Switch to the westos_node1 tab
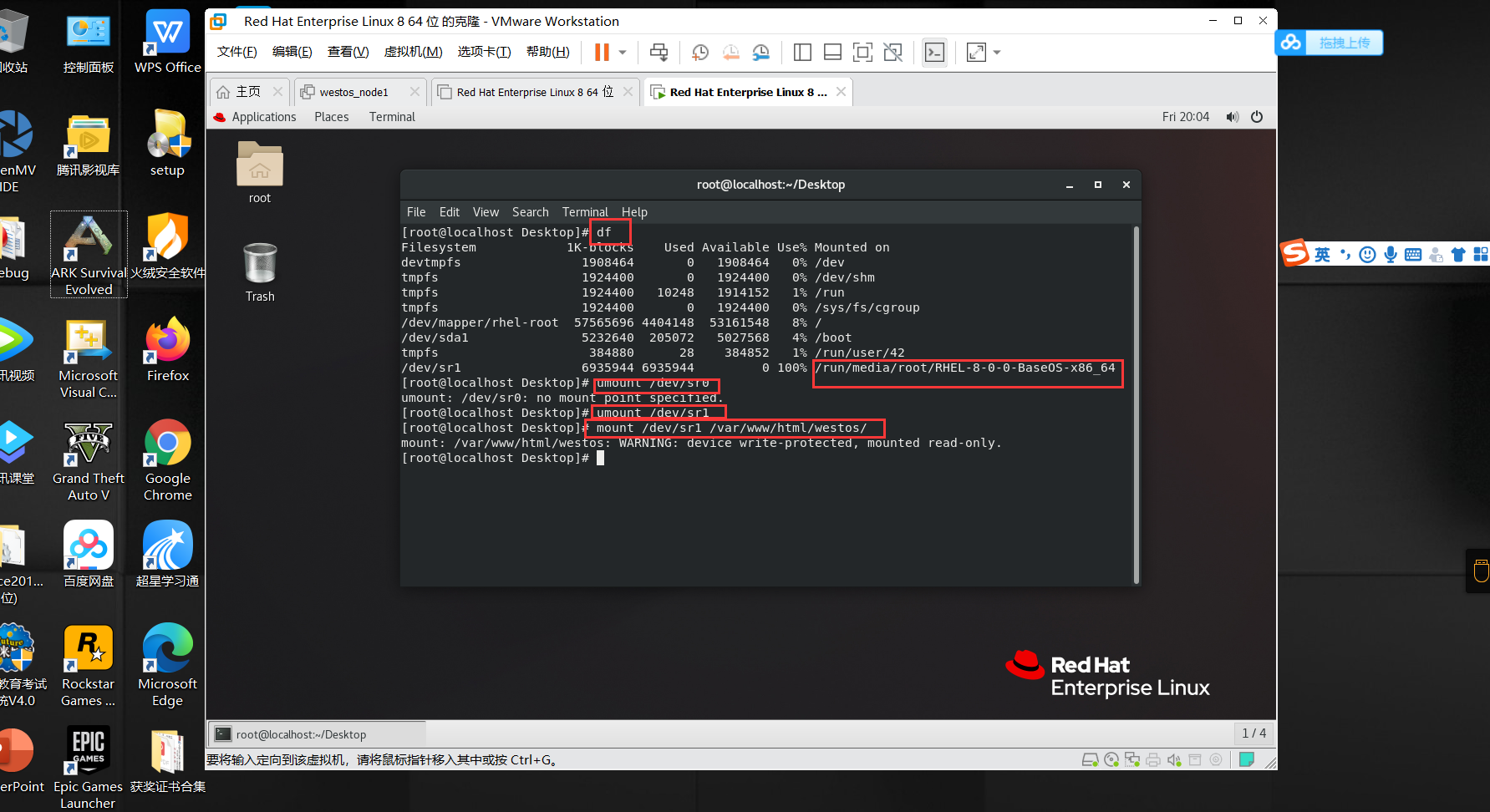 [353, 92]
